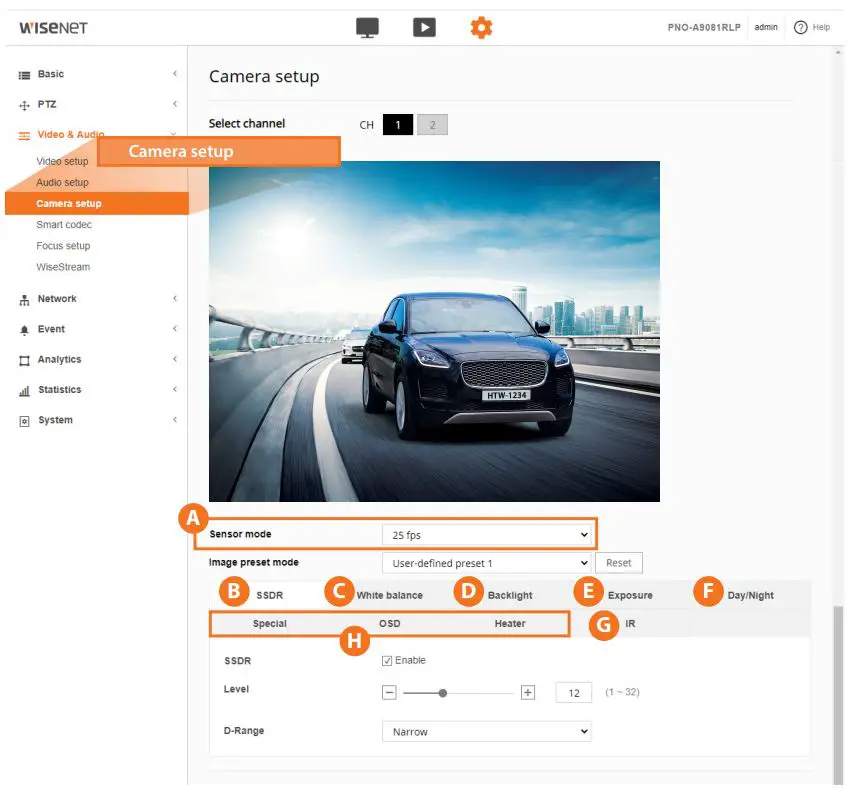Expand the Basic menu chevron
The height and width of the screenshot is (790, 848).
pyautogui.click(x=175, y=74)
